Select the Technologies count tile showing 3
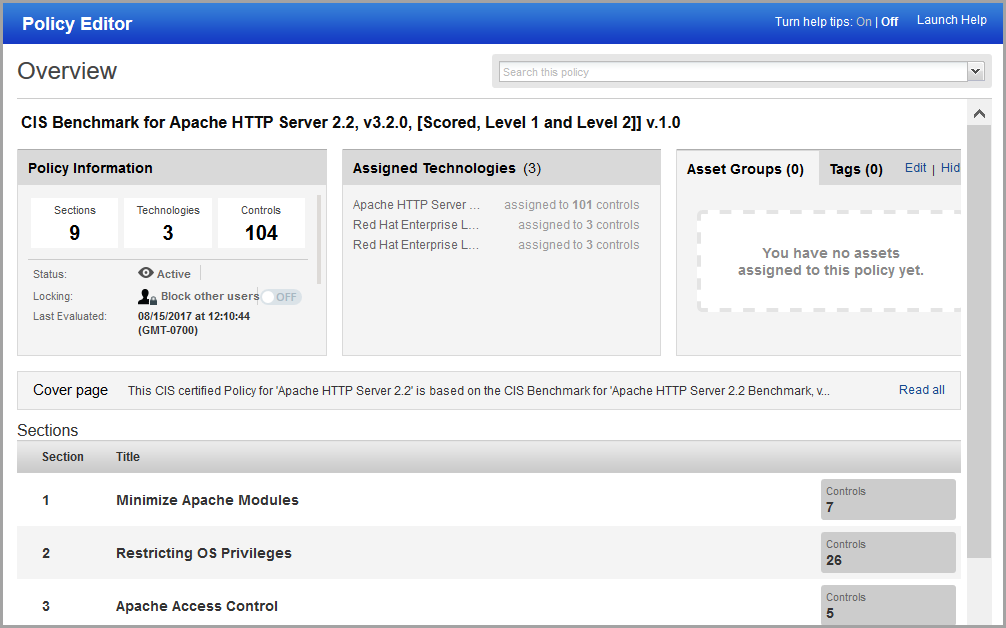 [167, 223]
